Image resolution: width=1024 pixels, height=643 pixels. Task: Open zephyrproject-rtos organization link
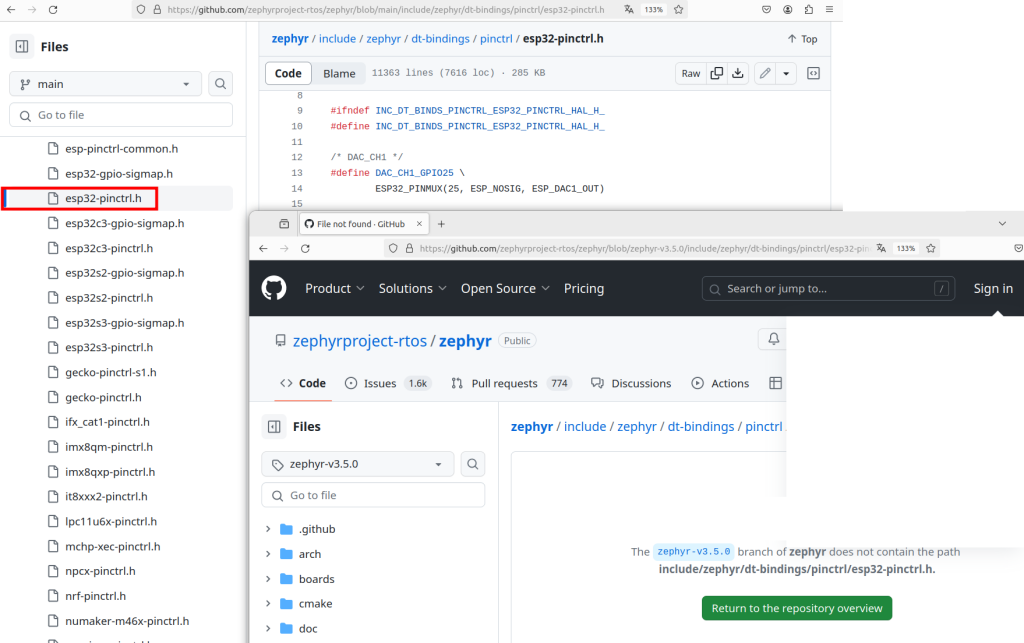pos(360,341)
